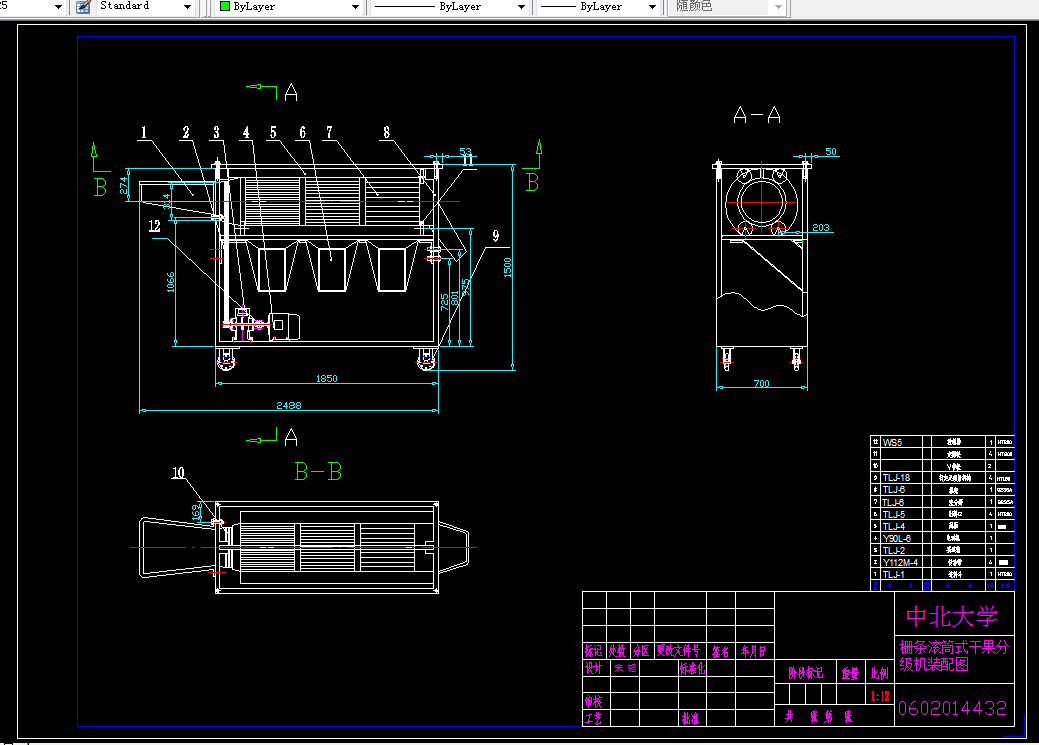Image resolution: width=1039 pixels, height=745 pixels.
Task: Select the 阶段标记 title block label
Action: (806, 673)
